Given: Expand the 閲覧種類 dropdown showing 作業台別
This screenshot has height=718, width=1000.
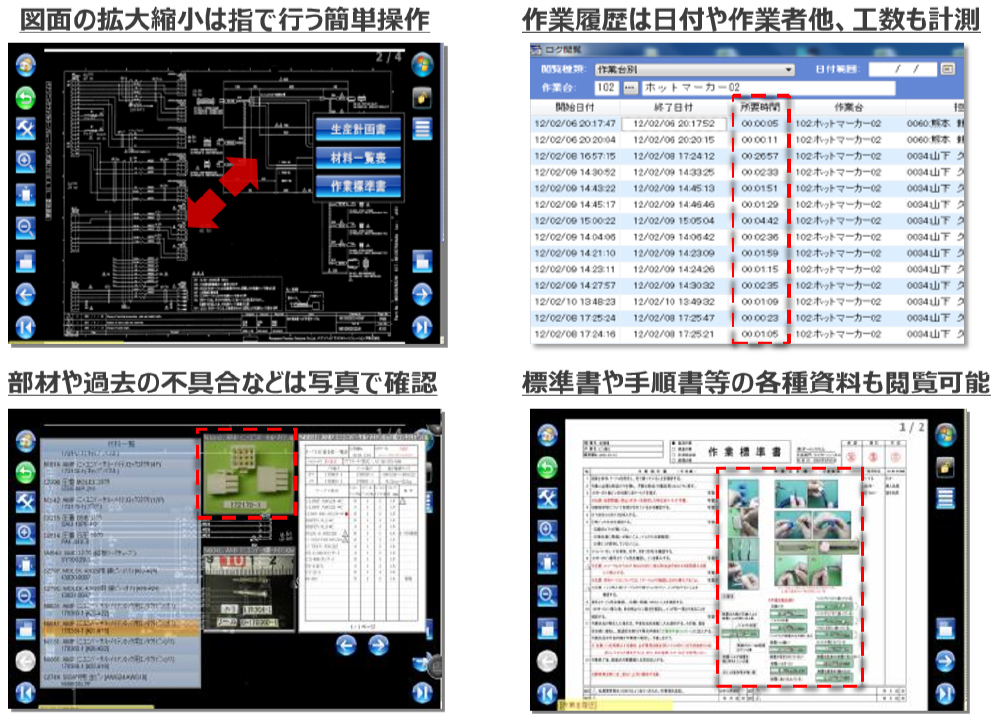Looking at the screenshot, I should tap(789, 70).
